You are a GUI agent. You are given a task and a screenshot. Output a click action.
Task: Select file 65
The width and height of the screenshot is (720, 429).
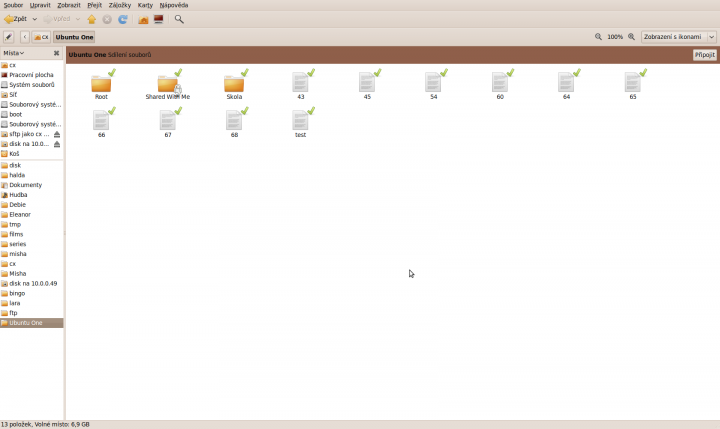[x=633, y=85]
